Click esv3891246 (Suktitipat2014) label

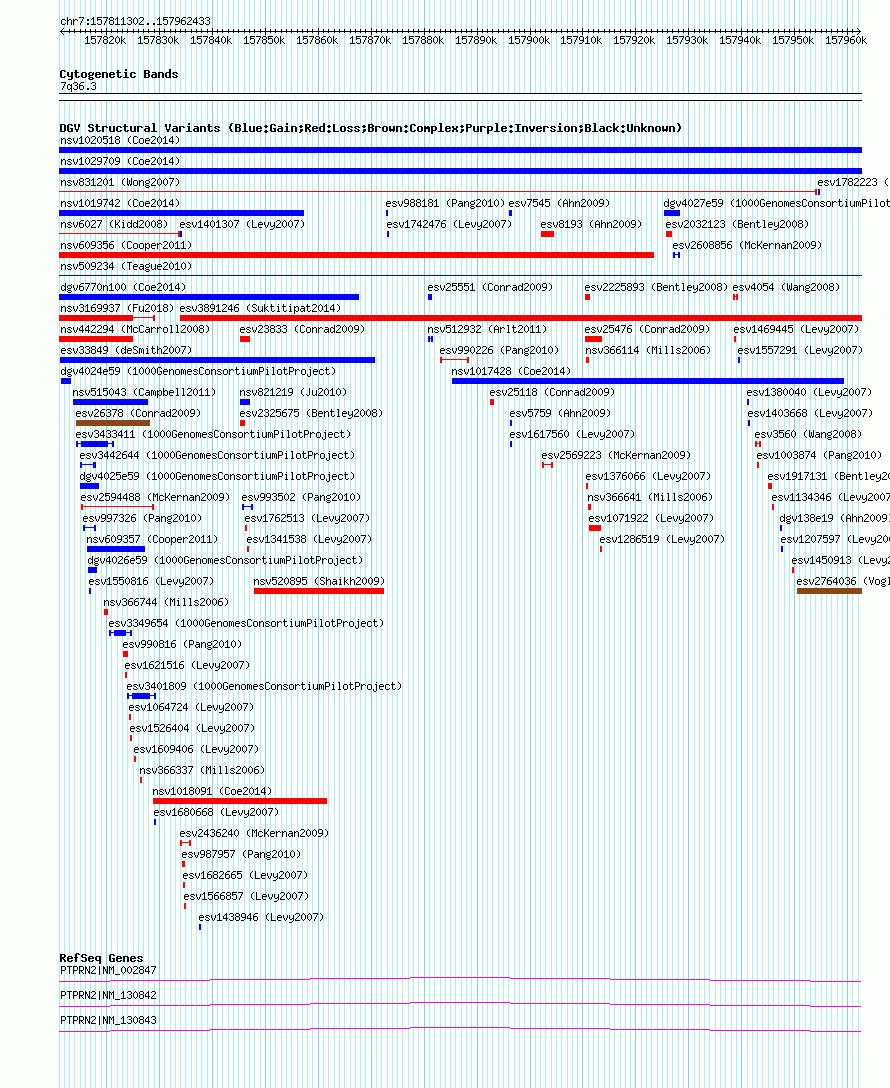tap(260, 308)
